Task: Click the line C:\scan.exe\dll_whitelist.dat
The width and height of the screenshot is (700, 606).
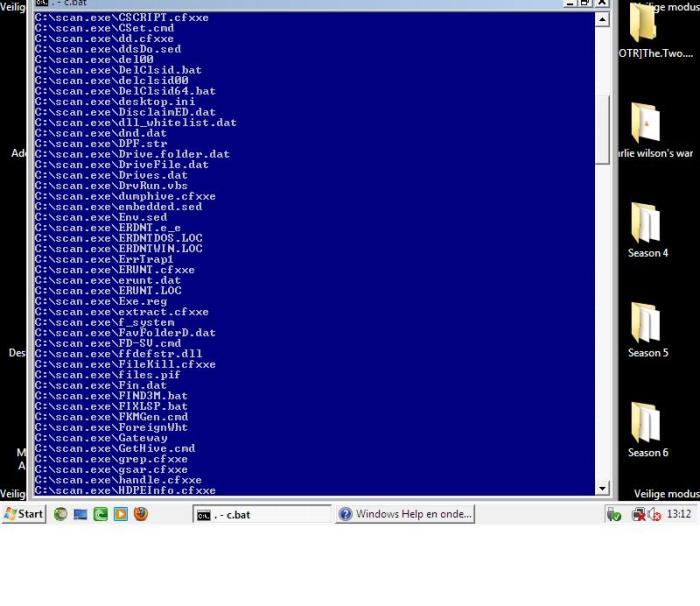Action: point(136,123)
